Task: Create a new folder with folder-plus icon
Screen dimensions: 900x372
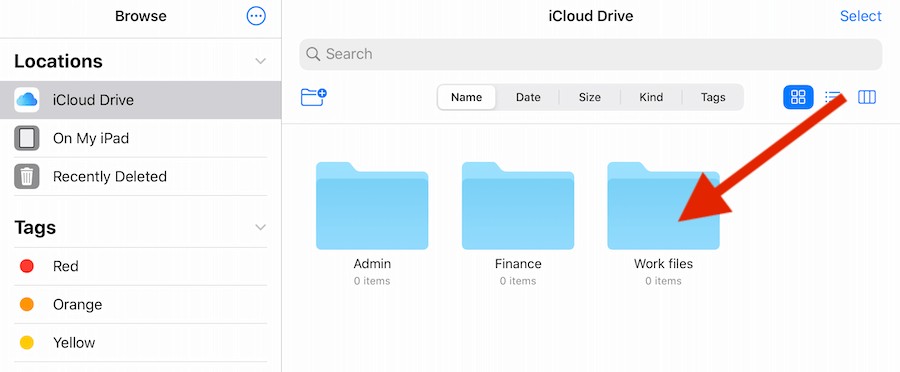Action: pyautogui.click(x=313, y=97)
